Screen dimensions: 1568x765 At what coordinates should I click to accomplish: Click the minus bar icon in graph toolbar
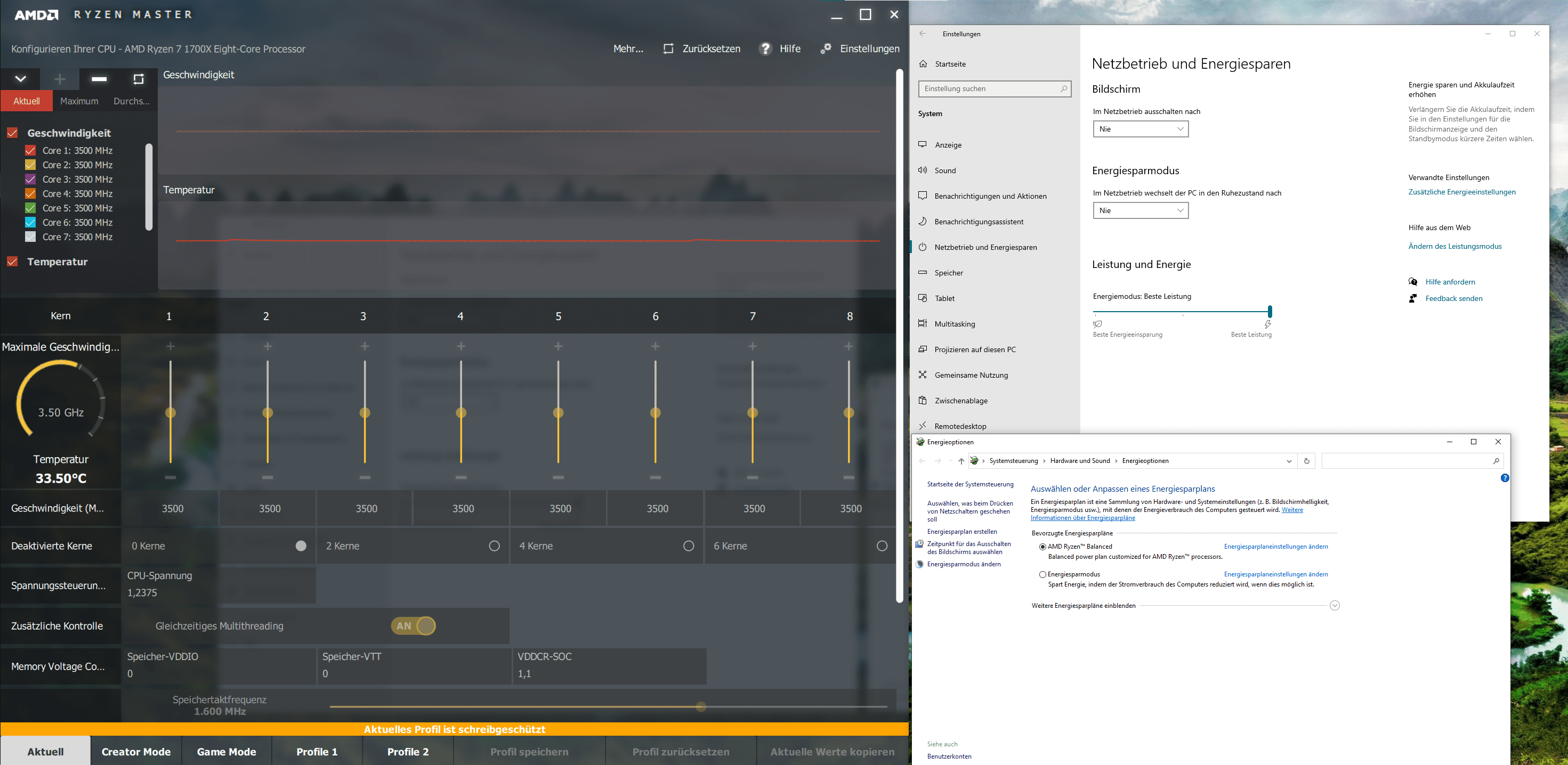tap(99, 78)
